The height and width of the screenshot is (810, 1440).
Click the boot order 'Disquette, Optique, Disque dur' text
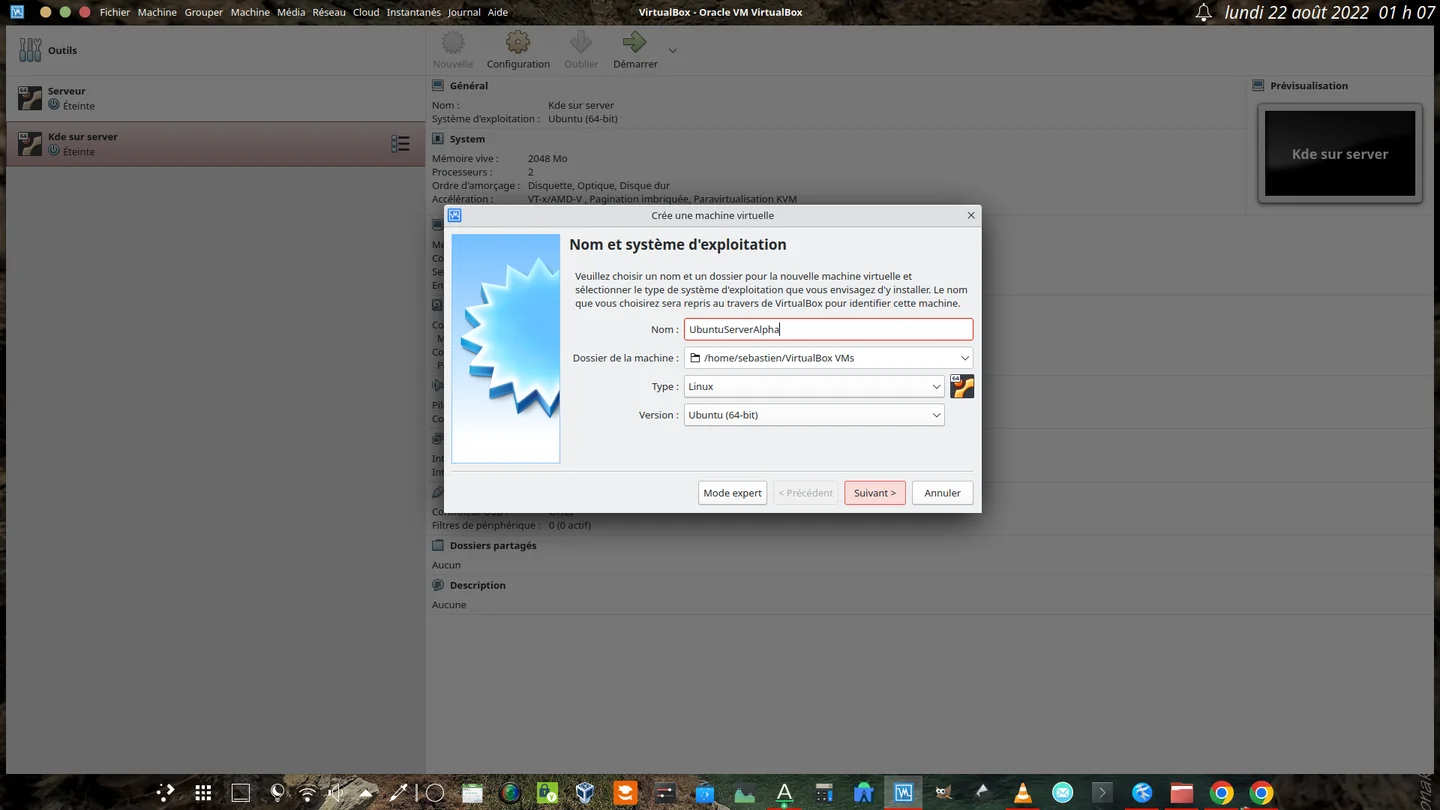(599, 186)
